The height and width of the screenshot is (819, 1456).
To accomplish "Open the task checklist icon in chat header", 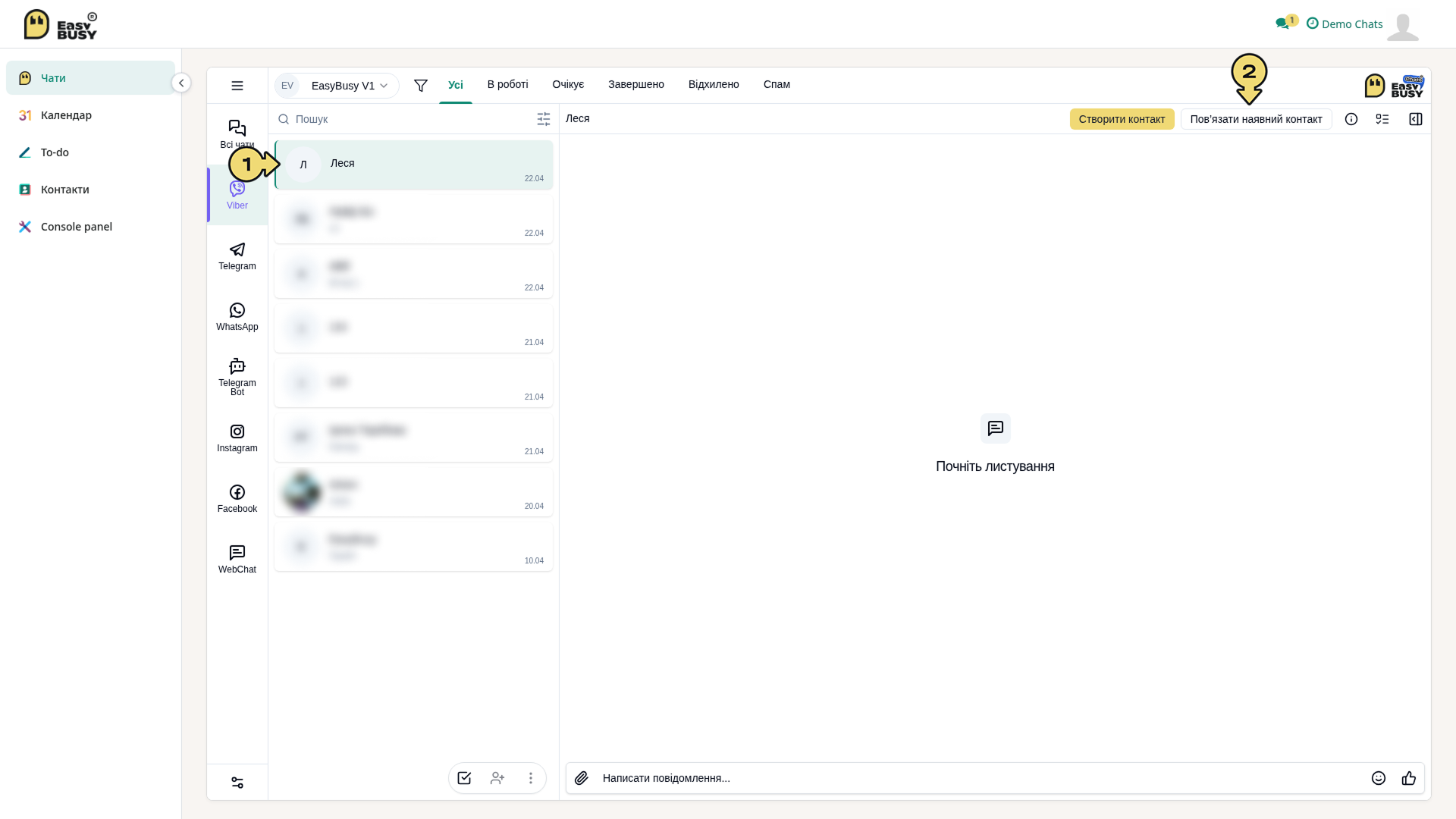I will click(1382, 119).
